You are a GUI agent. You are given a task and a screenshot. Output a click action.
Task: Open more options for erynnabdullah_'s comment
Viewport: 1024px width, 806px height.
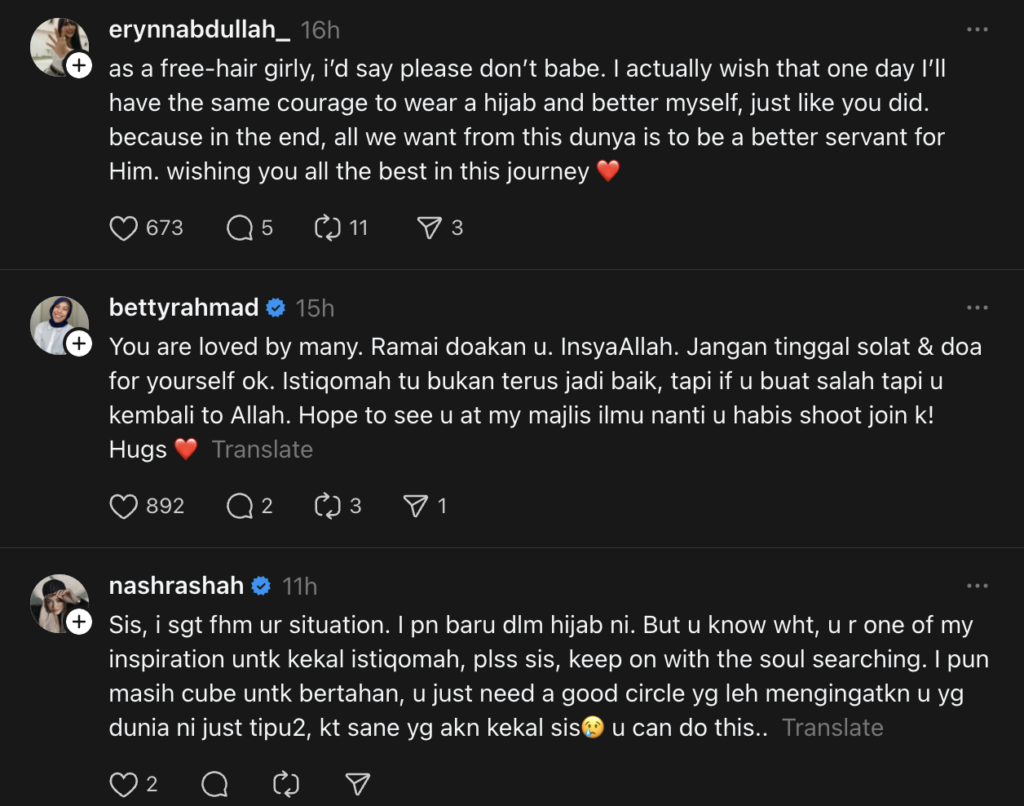(x=977, y=30)
